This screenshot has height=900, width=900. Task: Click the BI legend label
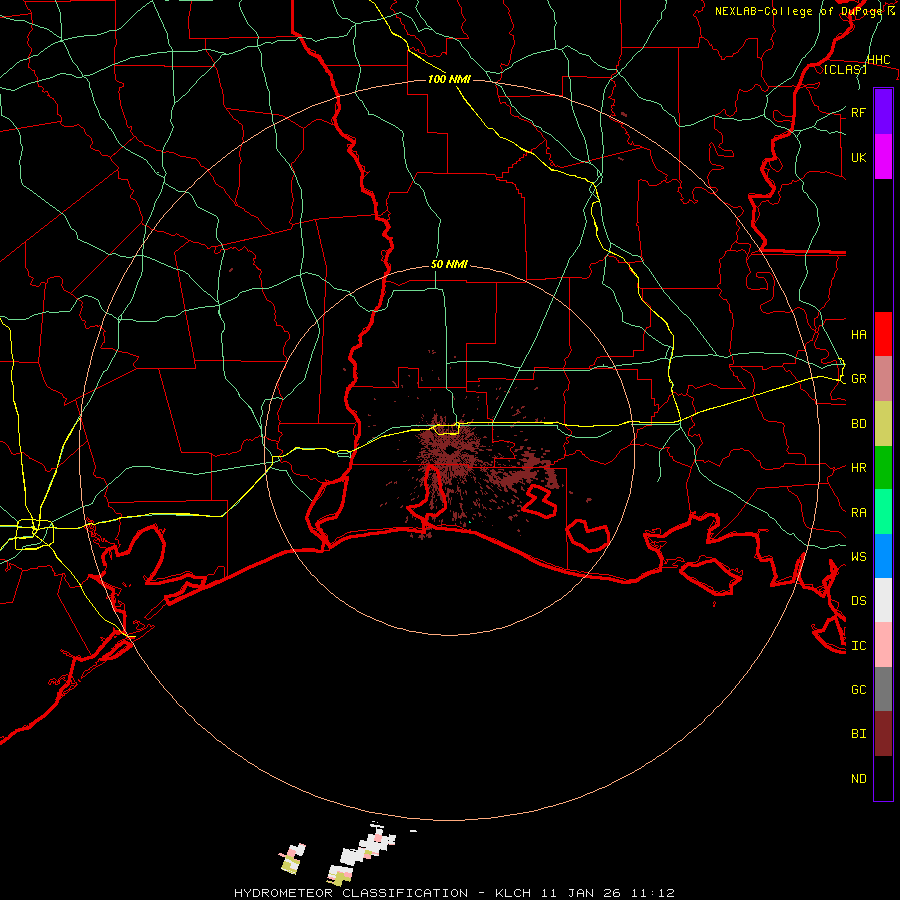(858, 734)
